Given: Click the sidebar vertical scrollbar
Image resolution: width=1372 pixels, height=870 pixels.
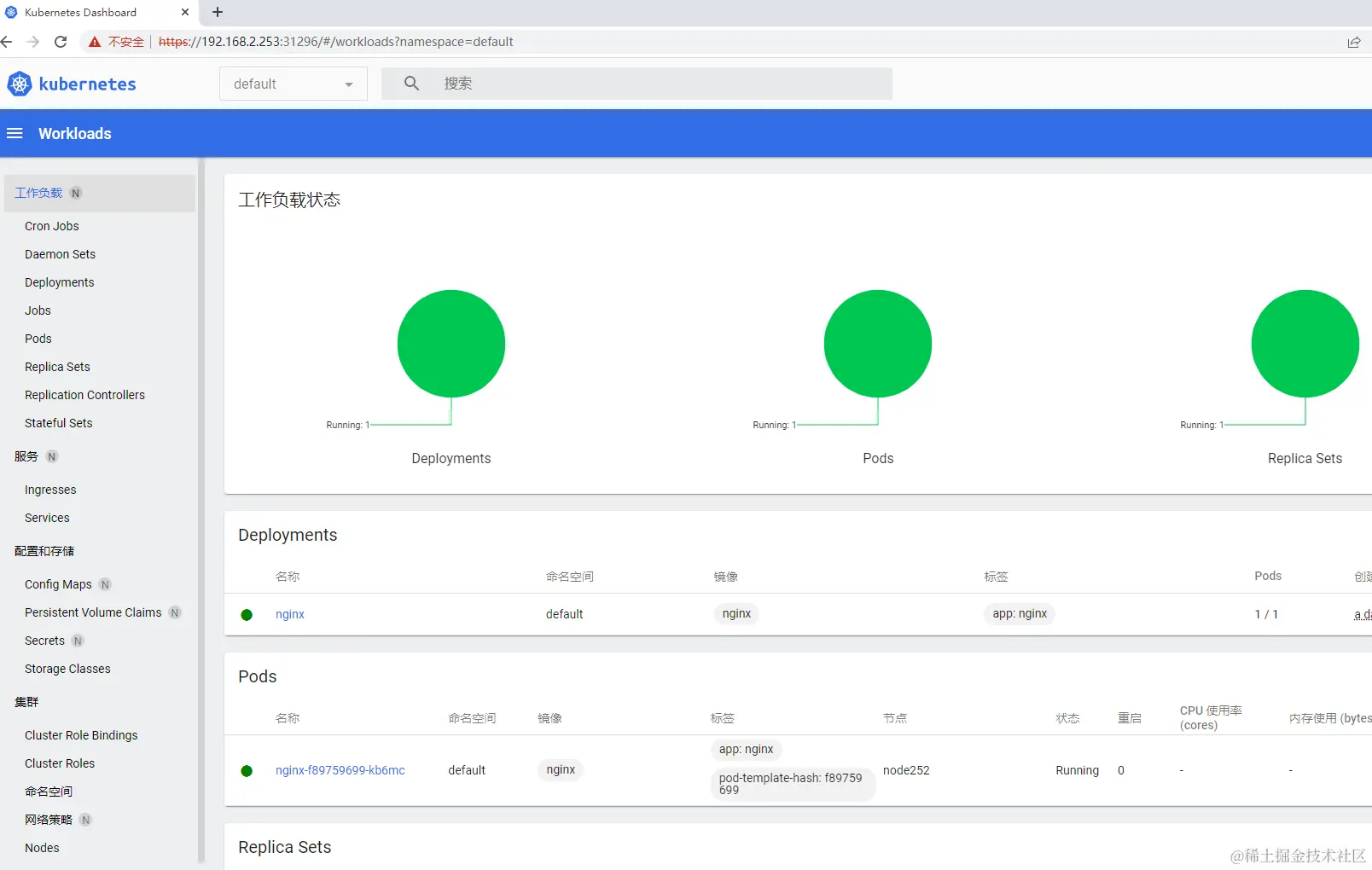Looking at the screenshot, I should [201, 512].
